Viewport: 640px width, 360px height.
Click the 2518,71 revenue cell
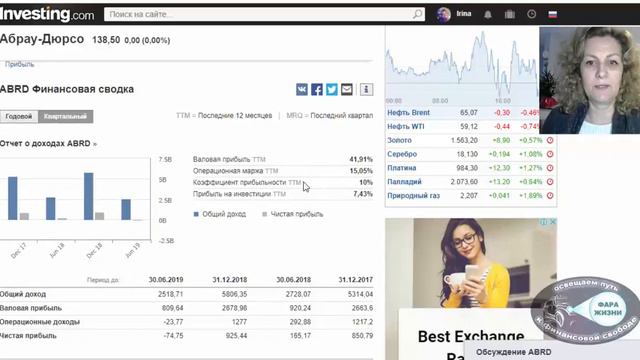coord(171,294)
